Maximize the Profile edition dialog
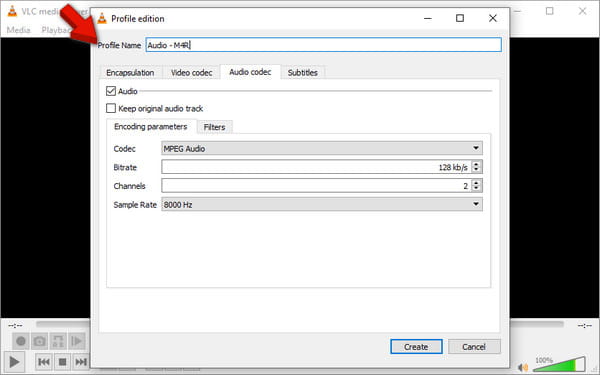Screen dimensions: 600x375 click(460, 18)
